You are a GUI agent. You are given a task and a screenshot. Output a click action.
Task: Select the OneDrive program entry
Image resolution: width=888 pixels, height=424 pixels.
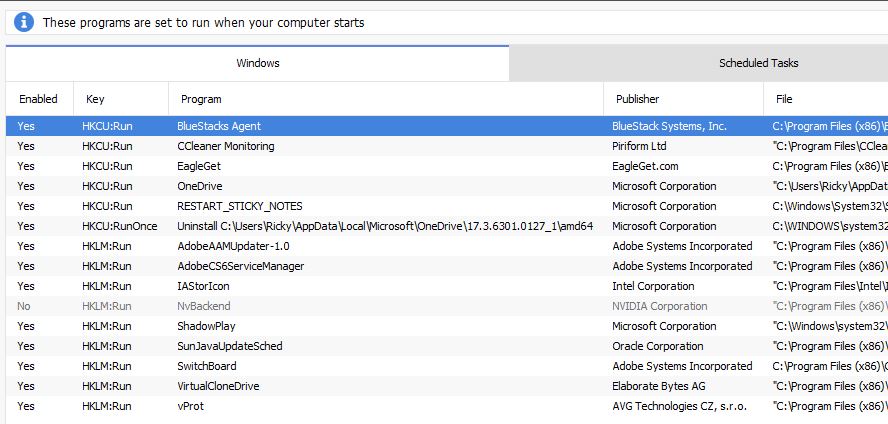pos(200,186)
